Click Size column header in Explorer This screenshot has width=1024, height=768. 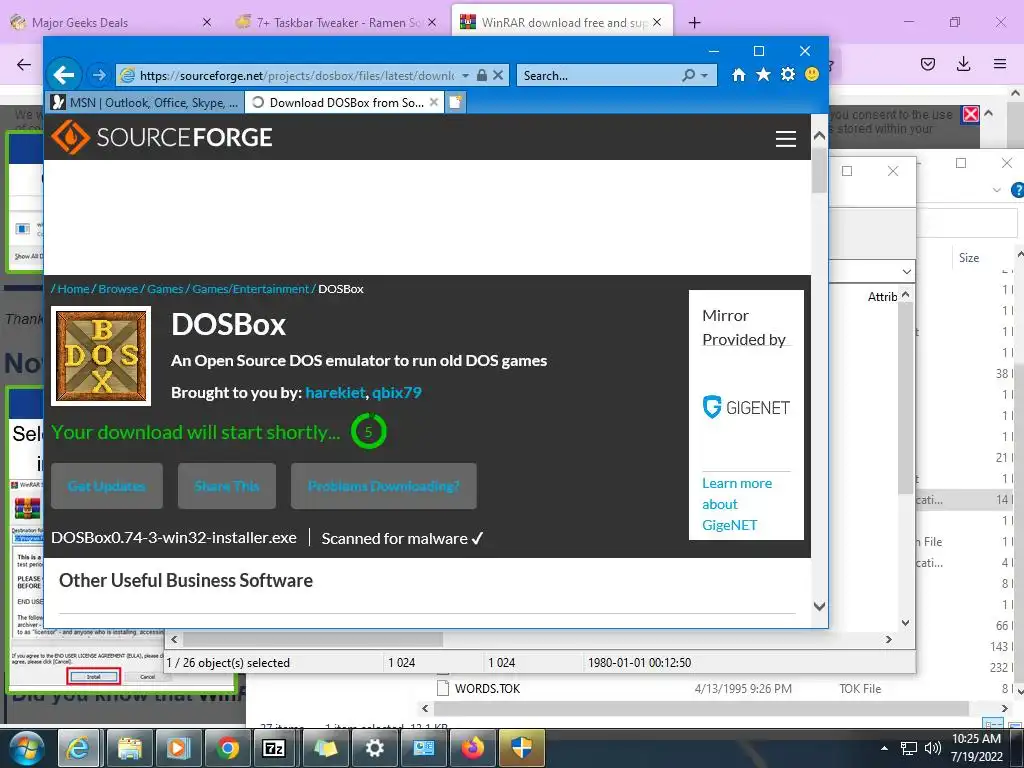point(968,258)
